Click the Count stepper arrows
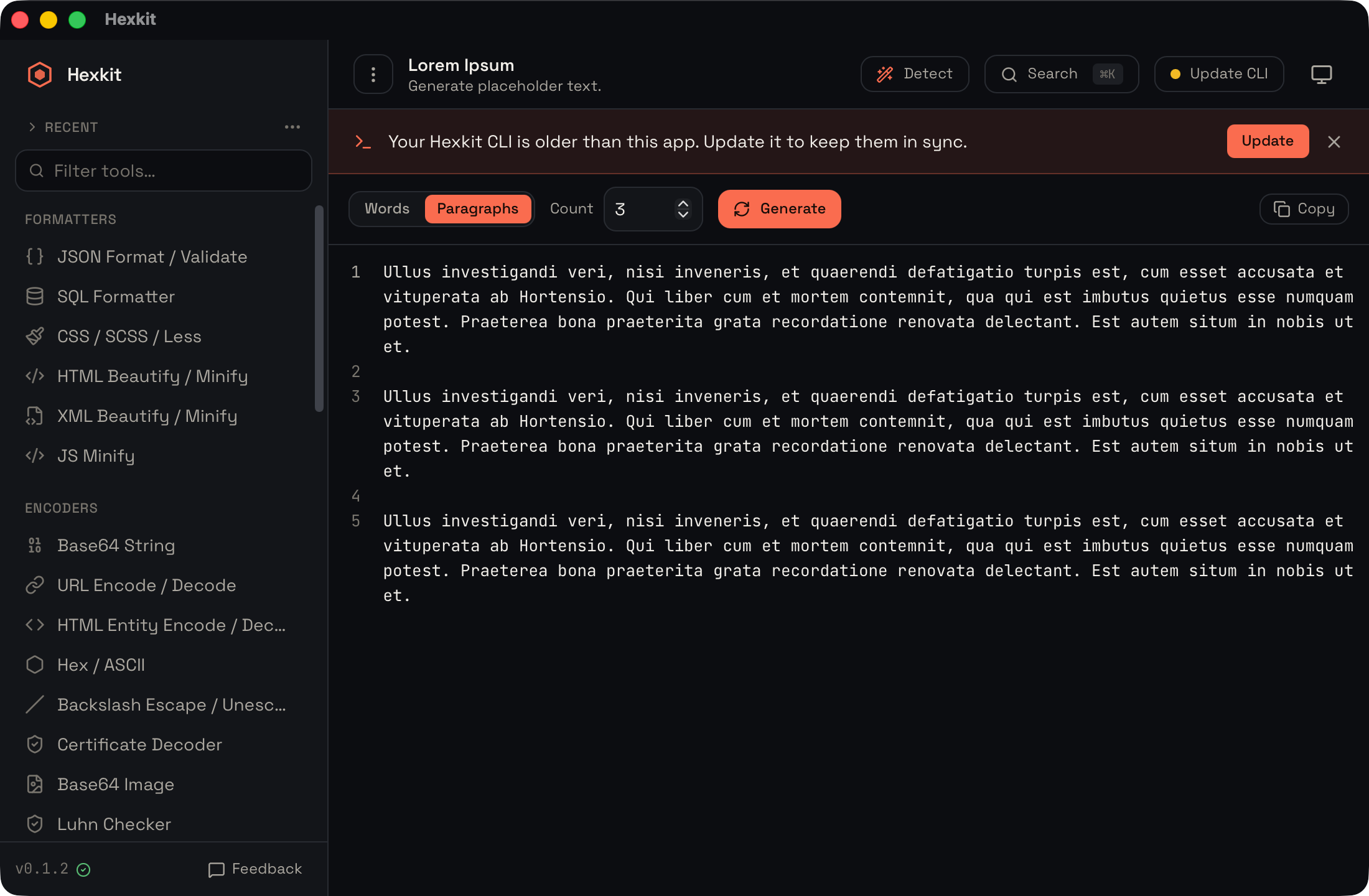The height and width of the screenshot is (896, 1369). [683, 209]
